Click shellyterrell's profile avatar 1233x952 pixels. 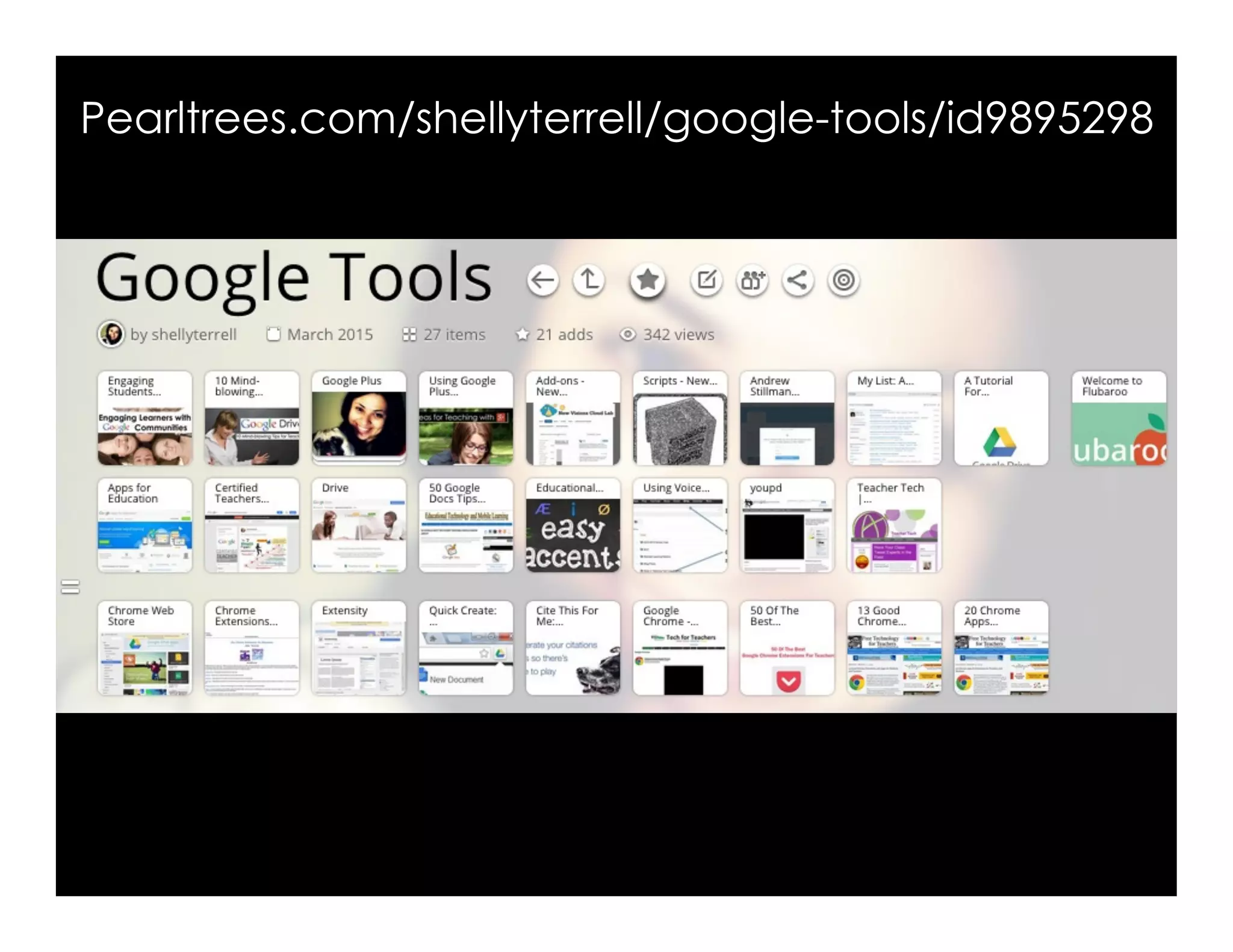(111, 334)
